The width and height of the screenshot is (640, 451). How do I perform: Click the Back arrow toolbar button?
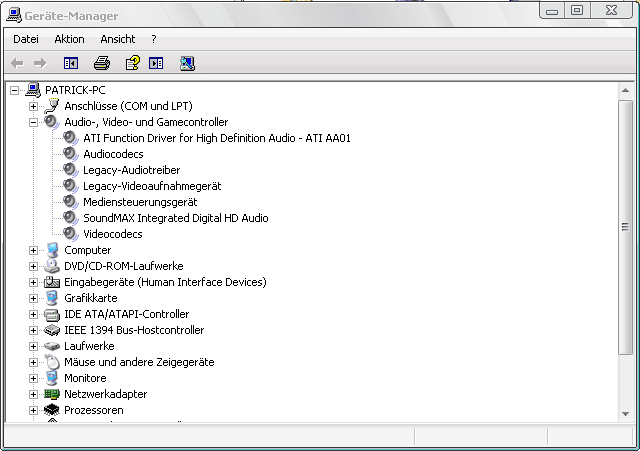click(17, 63)
